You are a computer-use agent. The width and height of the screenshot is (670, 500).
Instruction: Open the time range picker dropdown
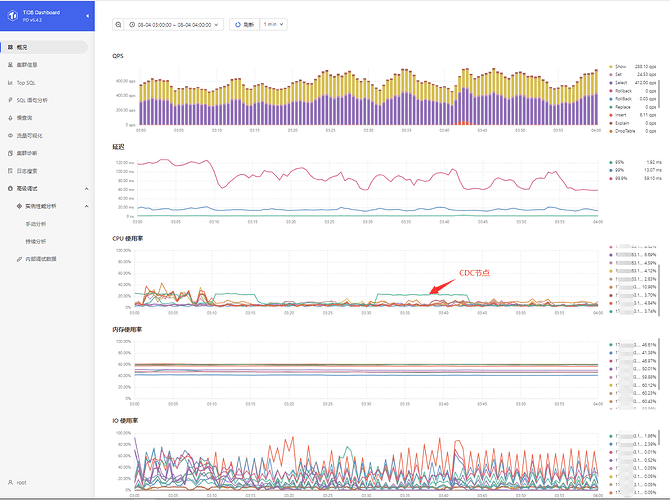click(175, 25)
